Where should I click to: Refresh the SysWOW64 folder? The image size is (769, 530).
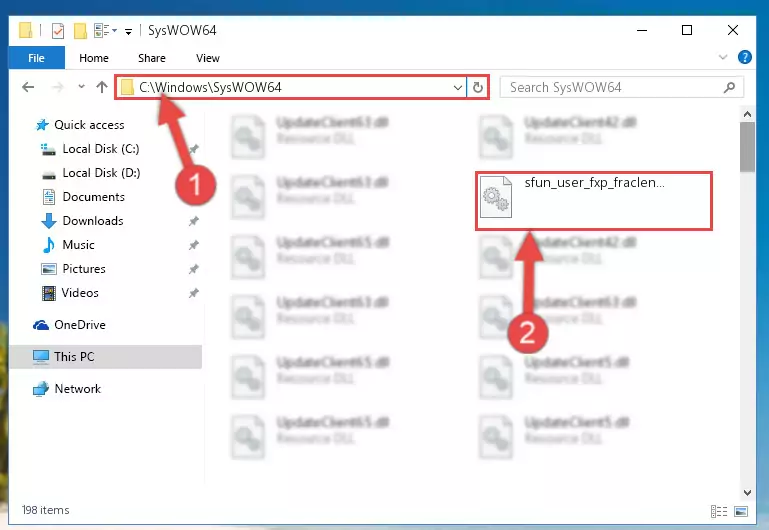478,88
